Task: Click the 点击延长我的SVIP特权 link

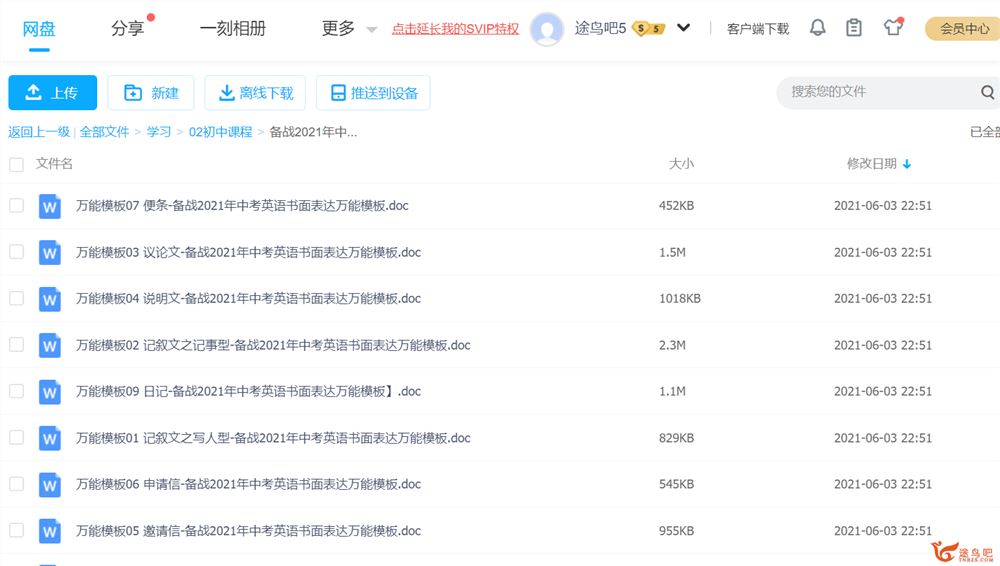Action: coord(455,29)
